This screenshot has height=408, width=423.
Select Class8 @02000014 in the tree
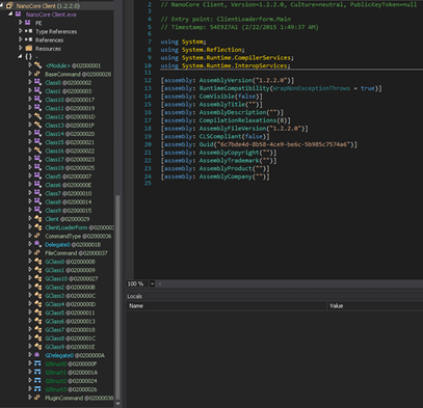click(x=68, y=202)
